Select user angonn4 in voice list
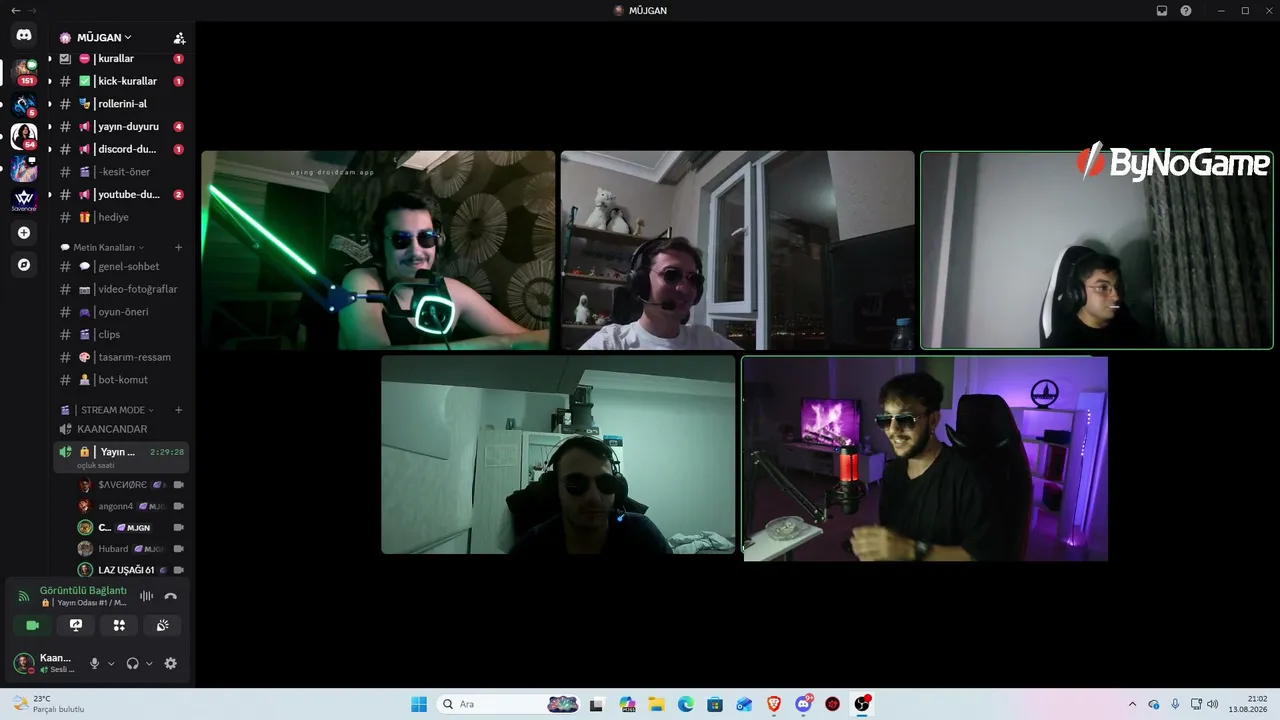This screenshot has height=720, width=1280. tap(131, 506)
